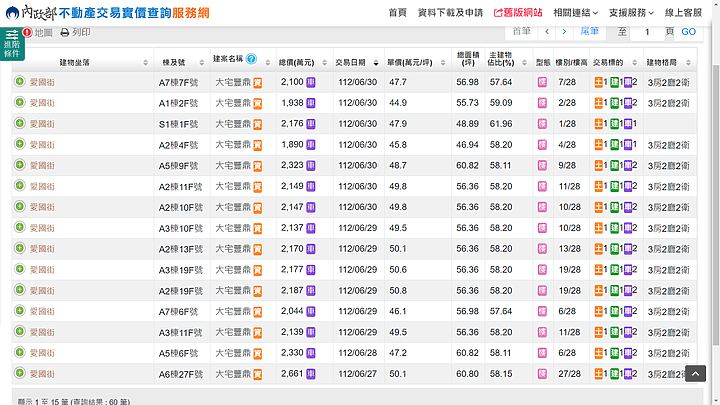Click 大宅豐鼎 in A3棟19F號 row

click(233, 270)
